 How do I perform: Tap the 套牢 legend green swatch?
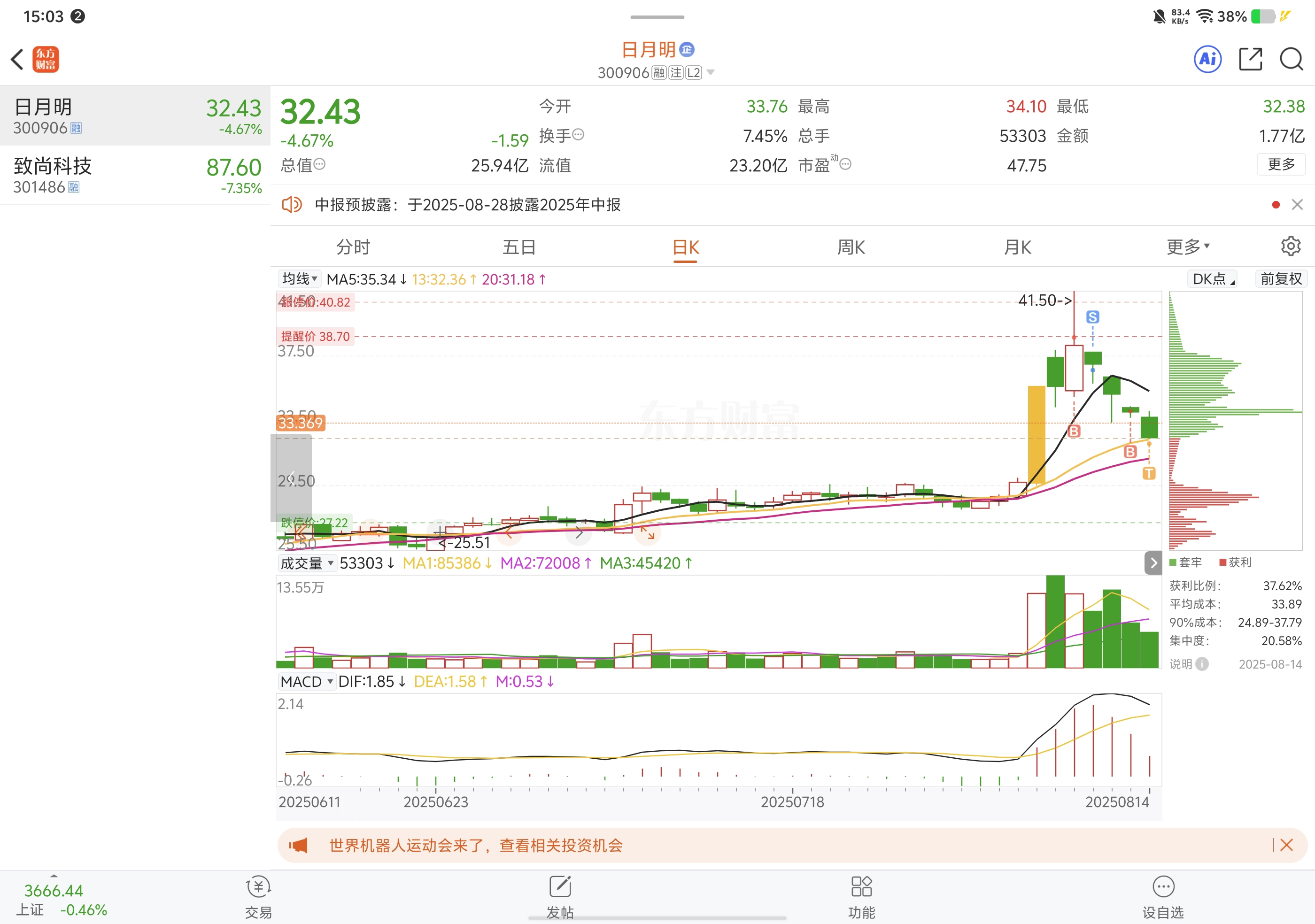tap(1173, 562)
